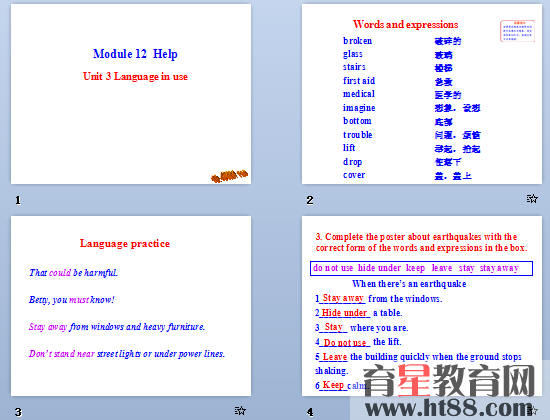
Task: Click the 'Hide under' answer on slide 4
Action: (344, 313)
